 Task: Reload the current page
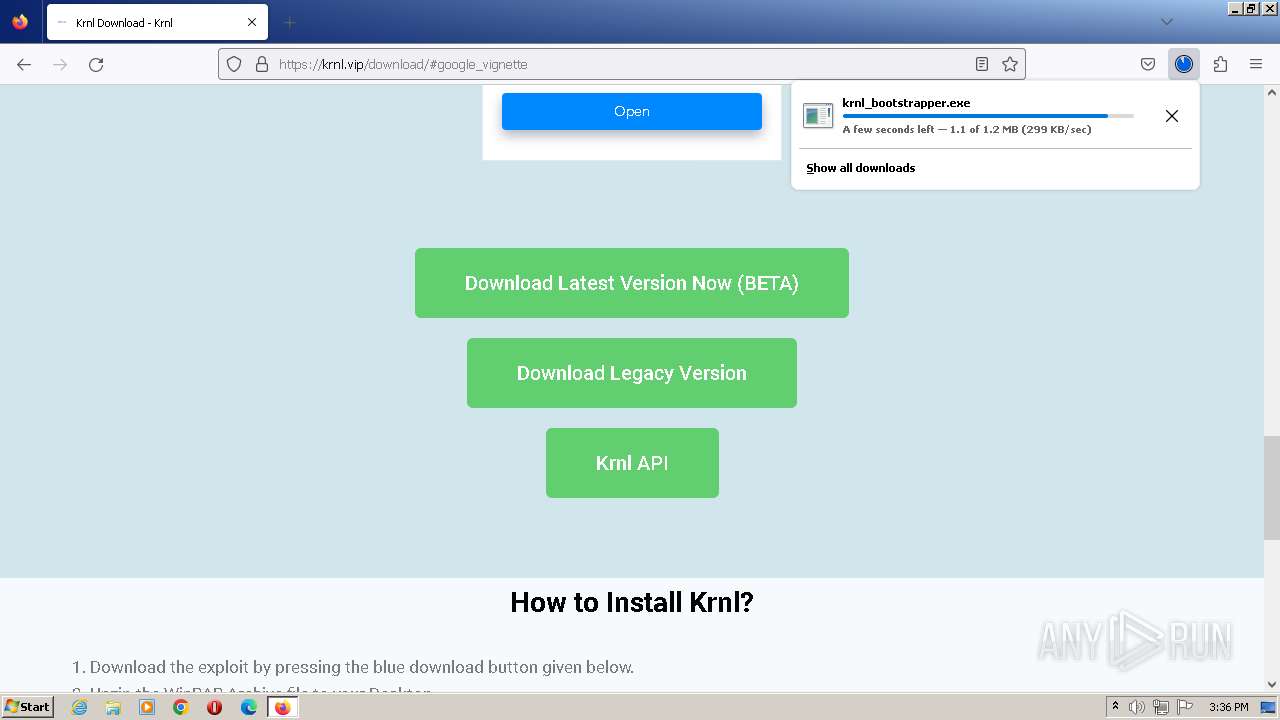[x=96, y=64]
